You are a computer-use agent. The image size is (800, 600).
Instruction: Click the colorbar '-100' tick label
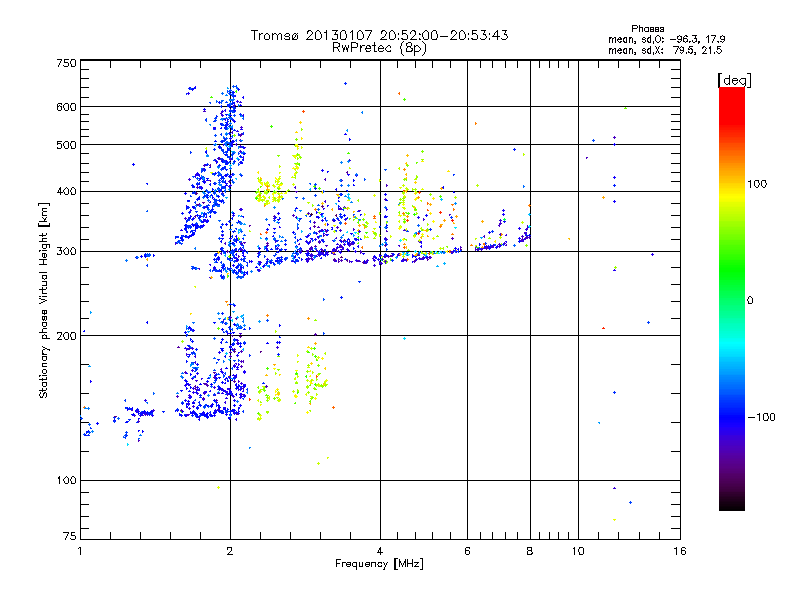coord(761,417)
